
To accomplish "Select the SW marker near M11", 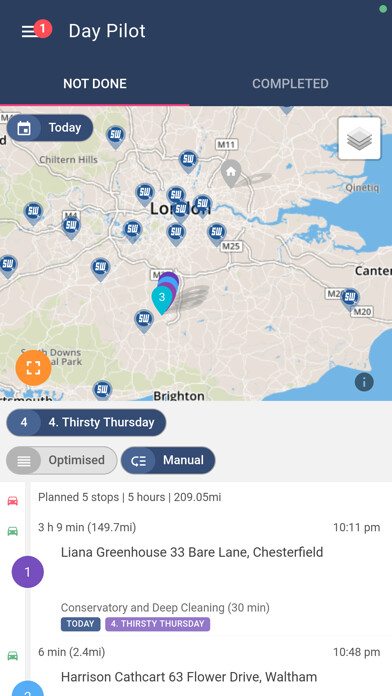I will (188, 161).
